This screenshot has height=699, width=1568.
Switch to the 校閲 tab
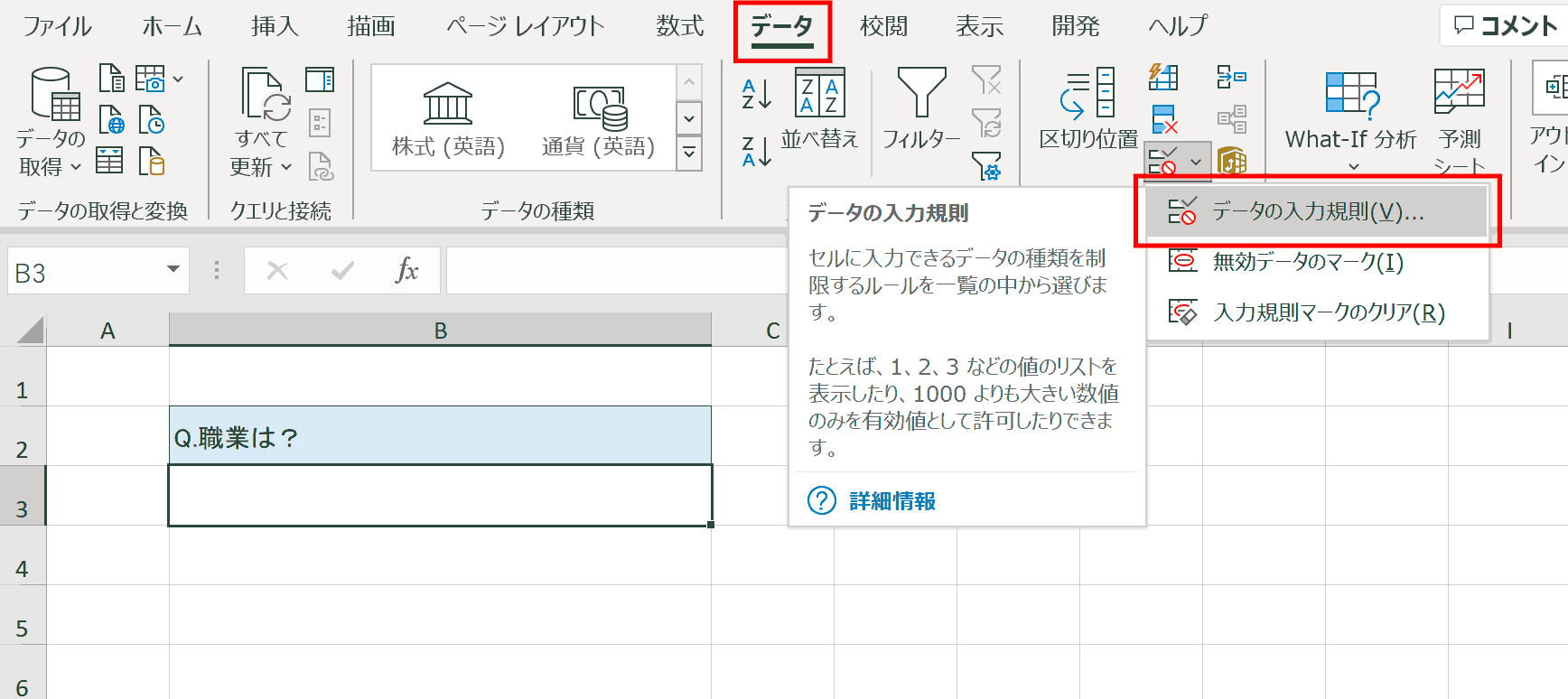(883, 26)
